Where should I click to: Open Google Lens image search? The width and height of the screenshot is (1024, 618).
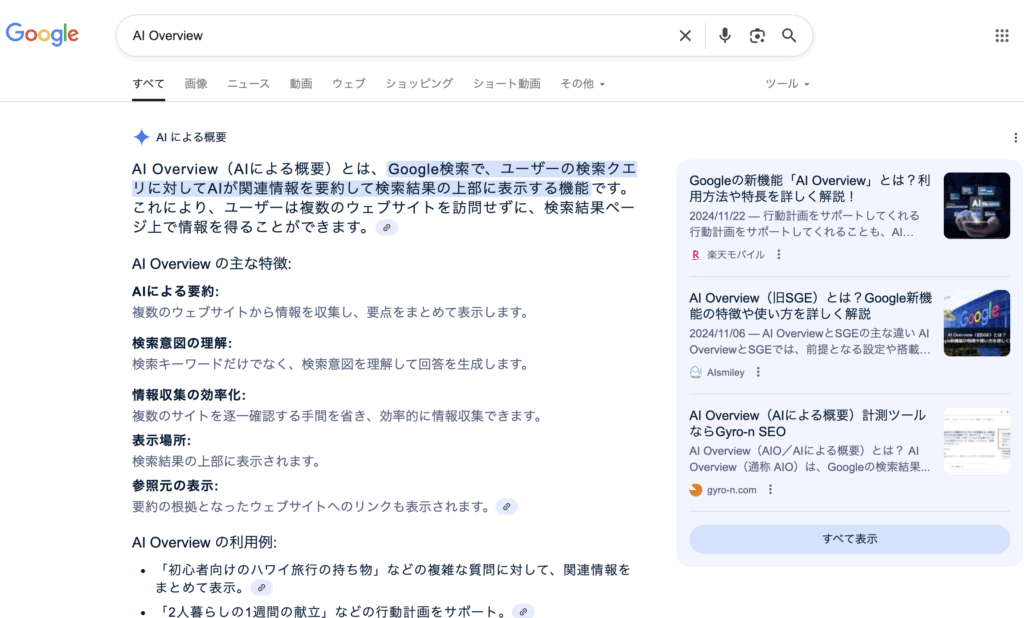coord(757,36)
